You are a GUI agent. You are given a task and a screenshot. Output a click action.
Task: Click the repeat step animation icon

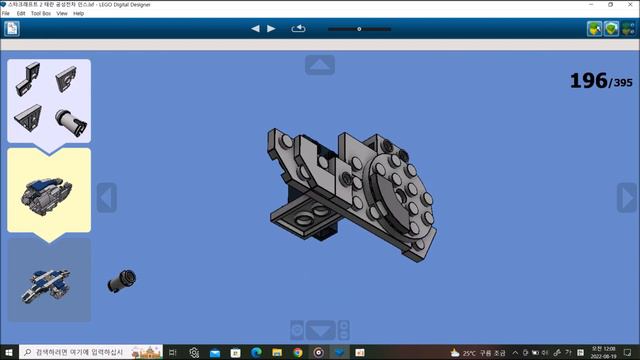click(x=298, y=29)
